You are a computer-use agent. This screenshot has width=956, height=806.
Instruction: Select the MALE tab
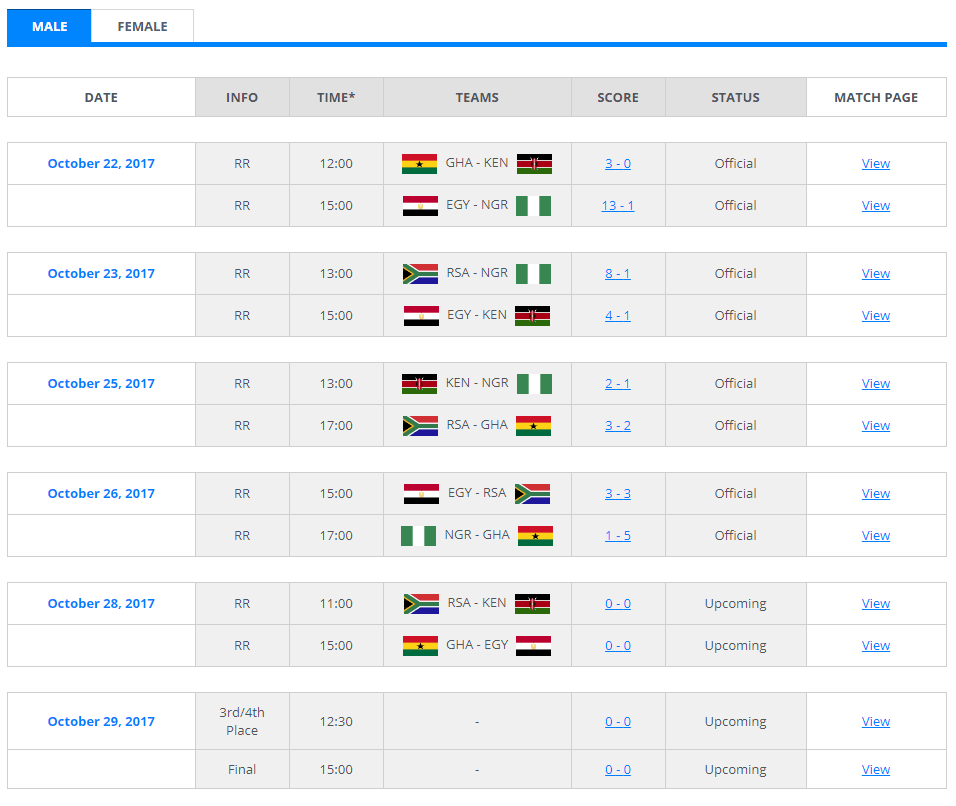click(x=49, y=27)
